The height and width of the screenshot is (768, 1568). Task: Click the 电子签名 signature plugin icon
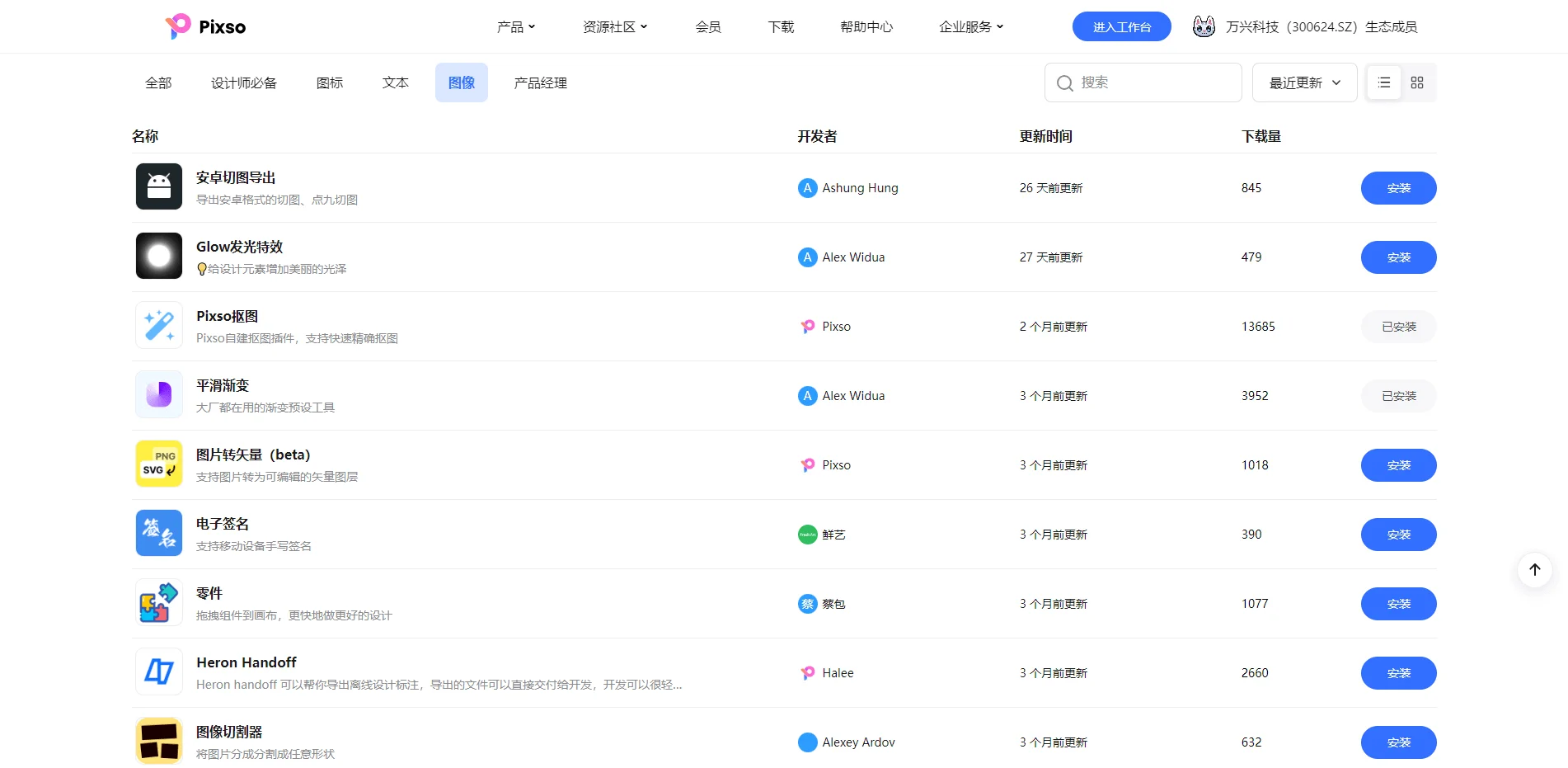pyautogui.click(x=158, y=533)
